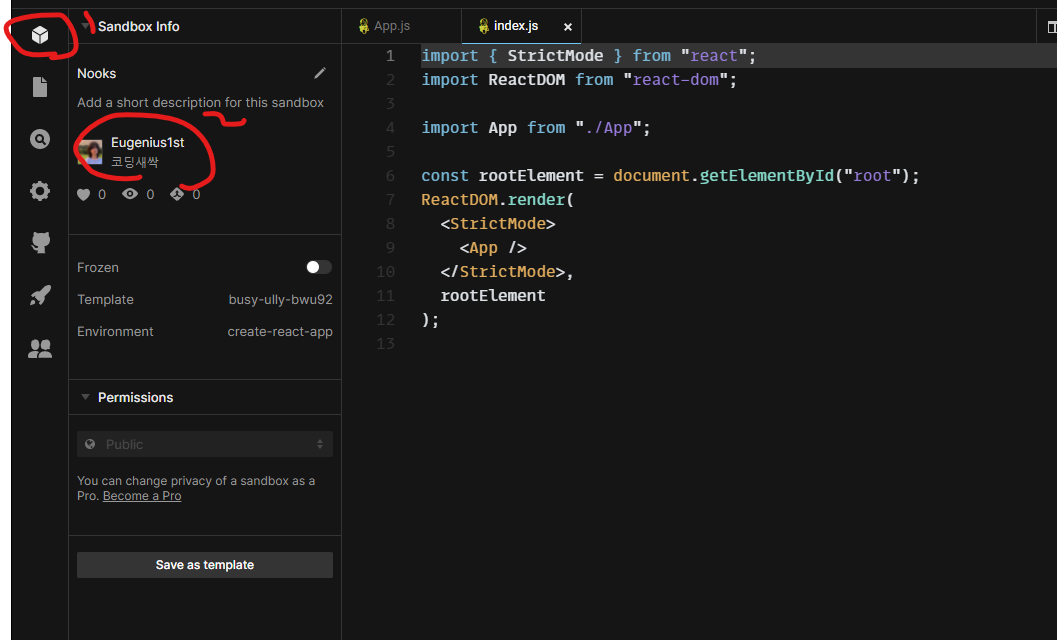Click the App.js file icon in tab
Viewport: 1057px width, 640px height.
click(363, 26)
